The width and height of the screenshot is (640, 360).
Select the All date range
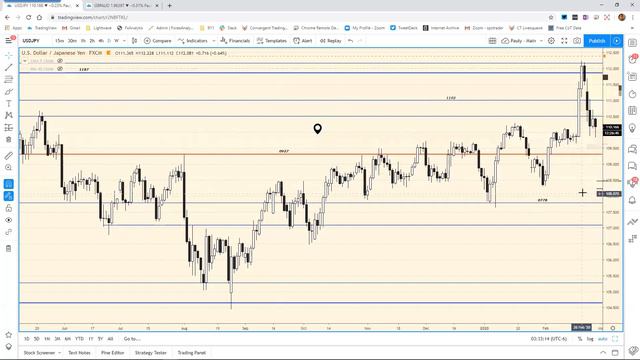tap(110, 339)
